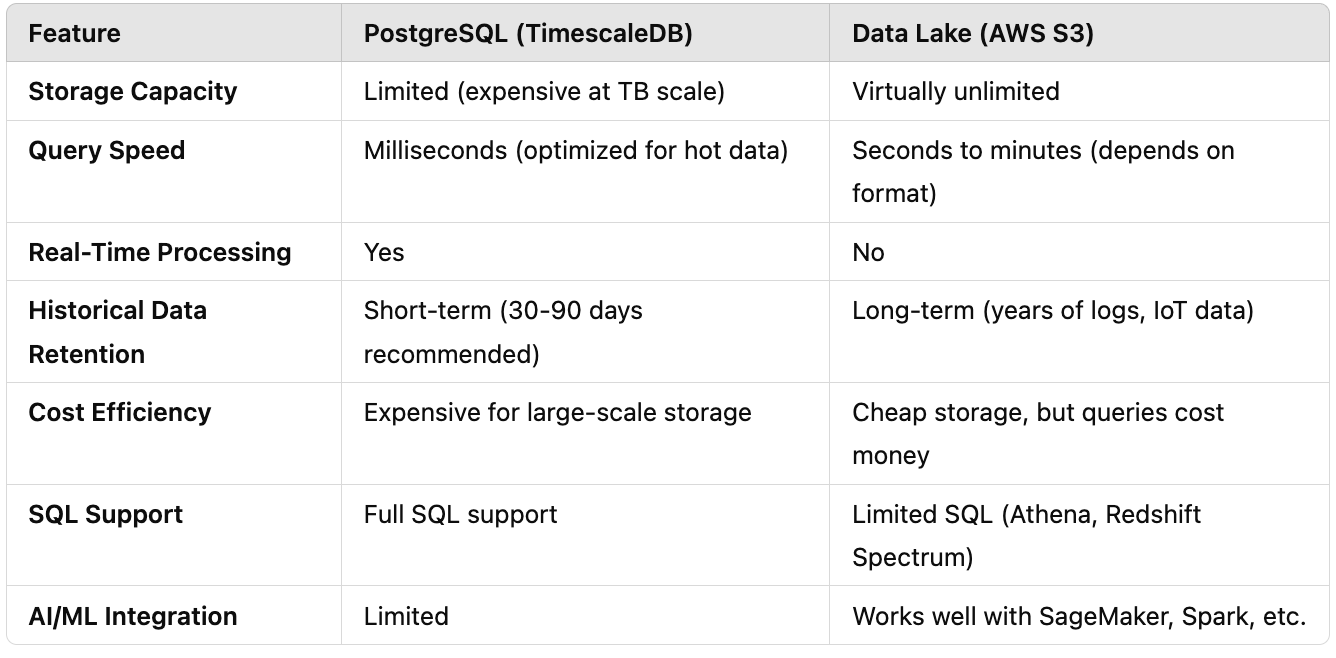The height and width of the screenshot is (658, 1336).
Task: Select the "Real-Time Processing" row label
Action: (160, 252)
